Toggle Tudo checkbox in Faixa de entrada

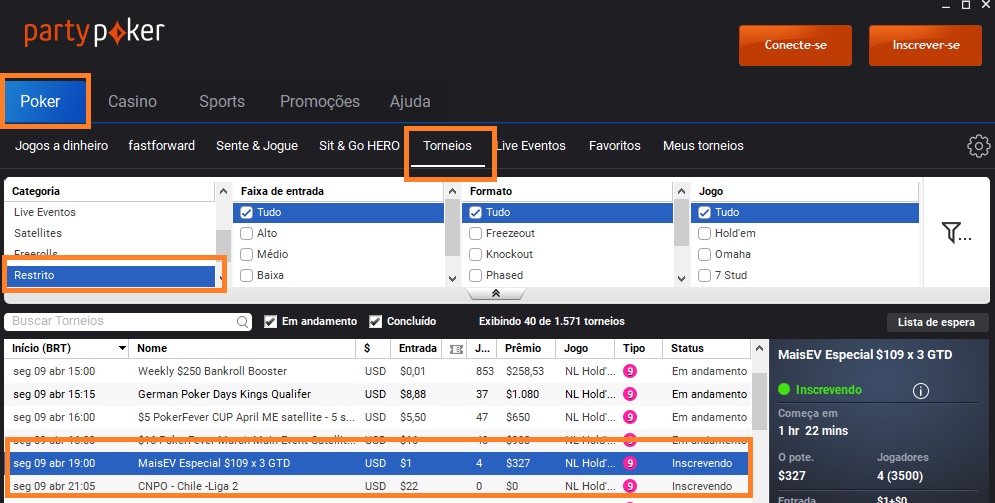pyautogui.click(x=247, y=212)
